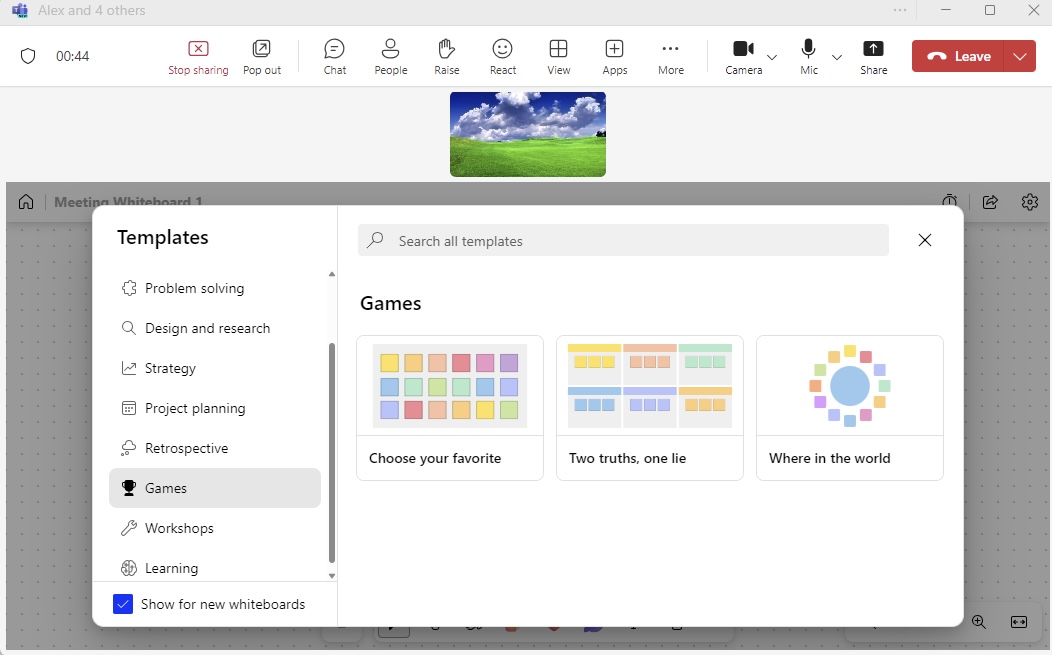The height and width of the screenshot is (655, 1052).
Task: Toggle the Mic mute
Action: [808, 56]
